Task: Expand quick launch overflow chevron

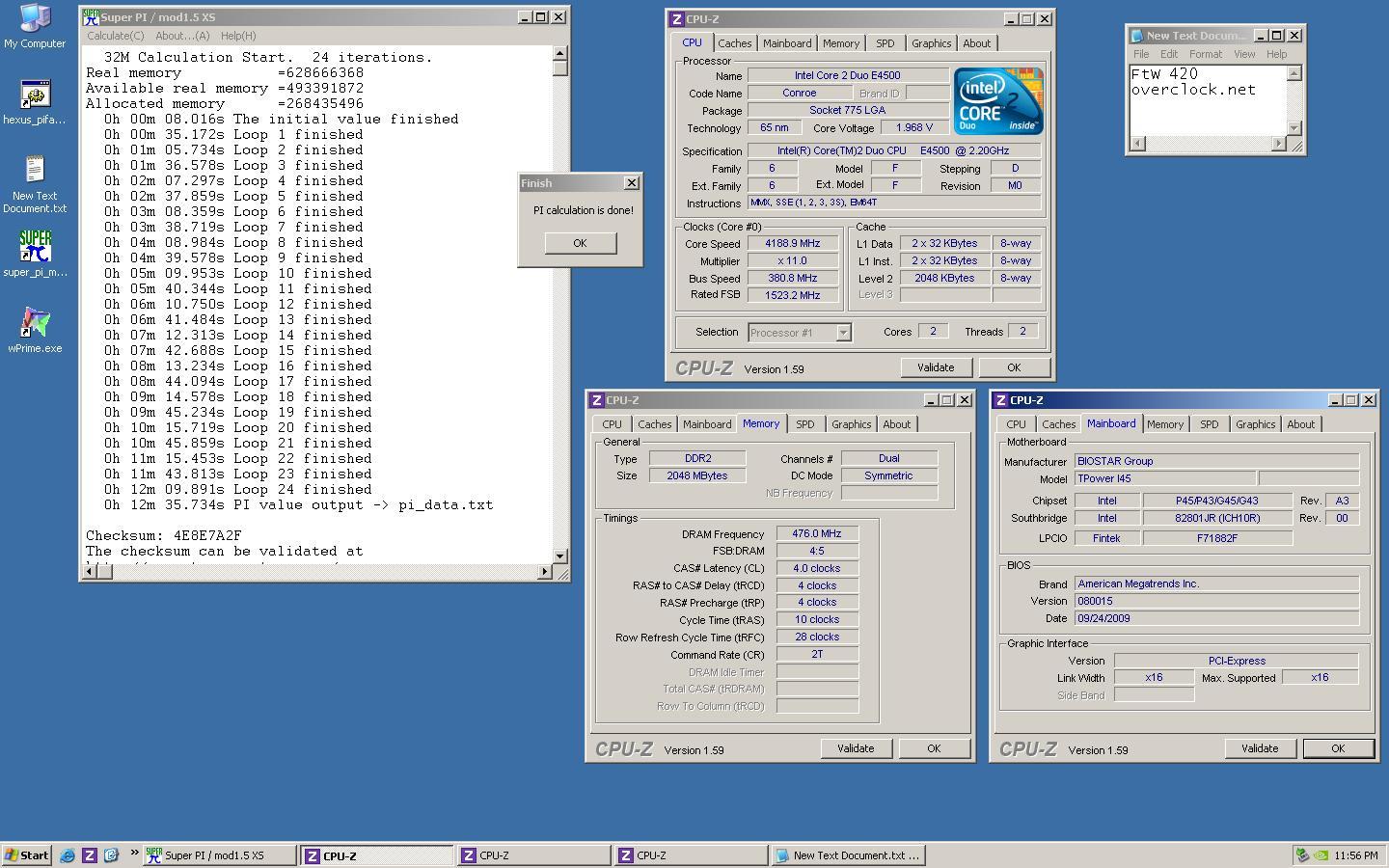Action: (x=134, y=854)
